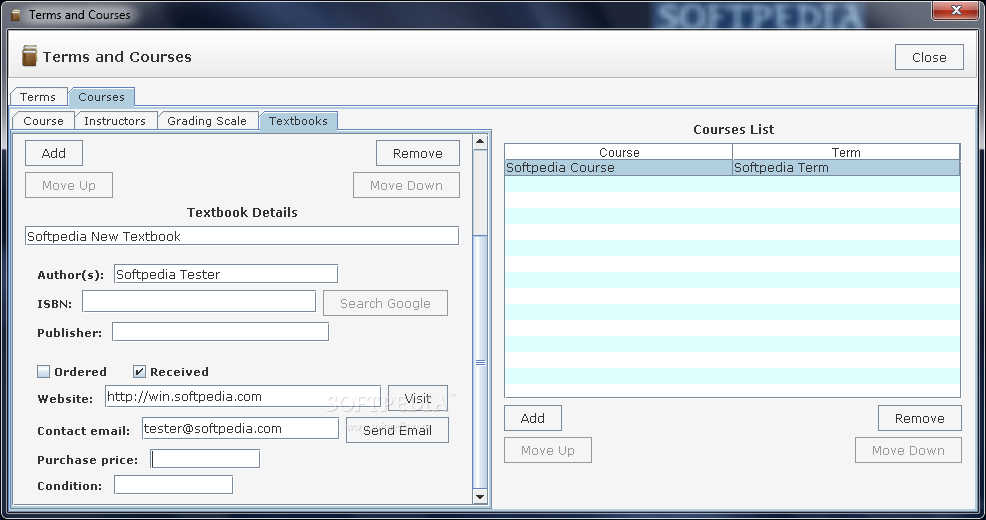
Task: Close the window with X button
Action: coord(956,10)
